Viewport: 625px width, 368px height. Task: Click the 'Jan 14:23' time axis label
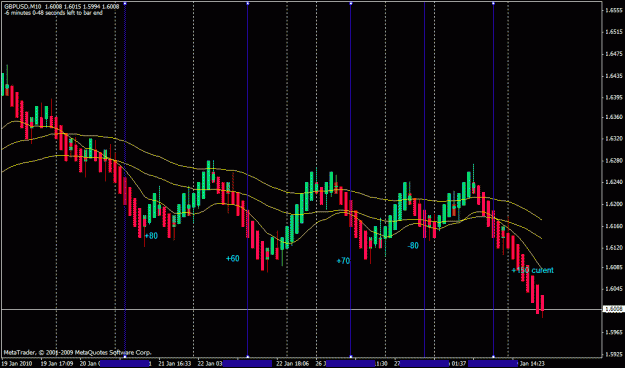coord(532,364)
